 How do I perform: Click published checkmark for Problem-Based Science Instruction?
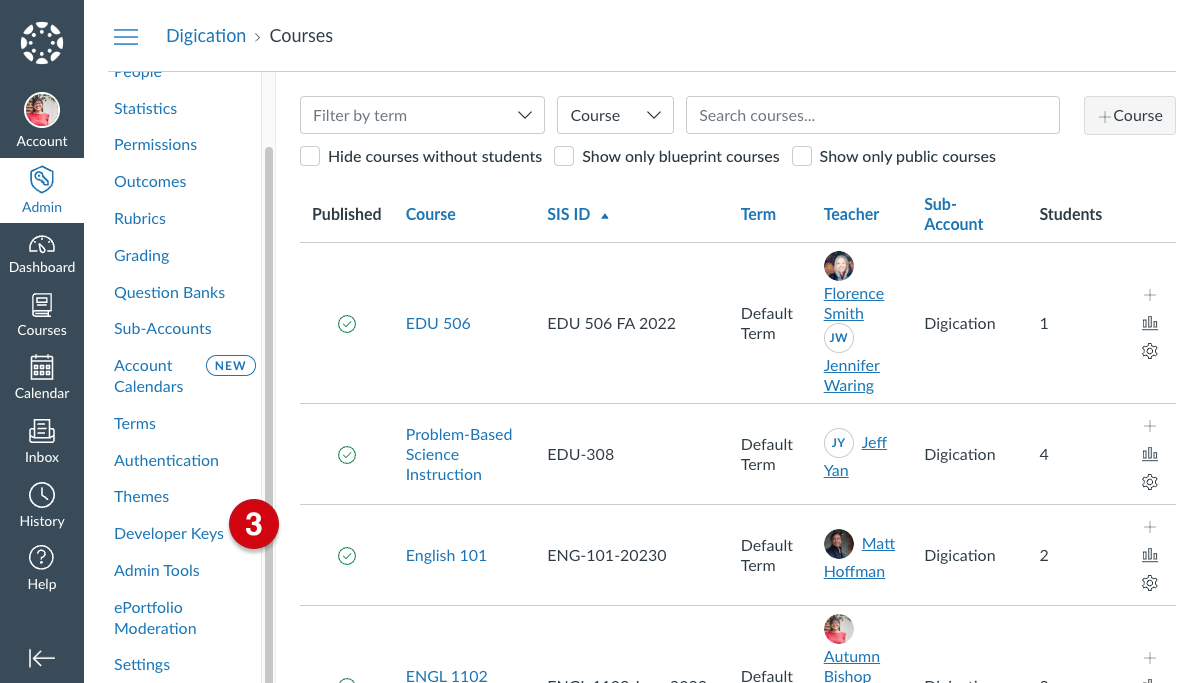point(347,454)
